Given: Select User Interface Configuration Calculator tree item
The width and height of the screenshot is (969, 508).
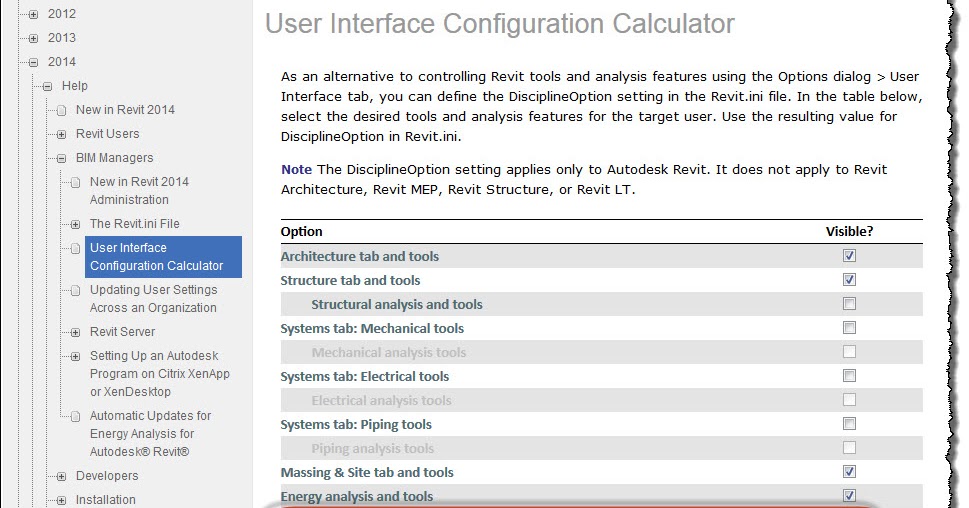Looking at the screenshot, I should [x=163, y=256].
